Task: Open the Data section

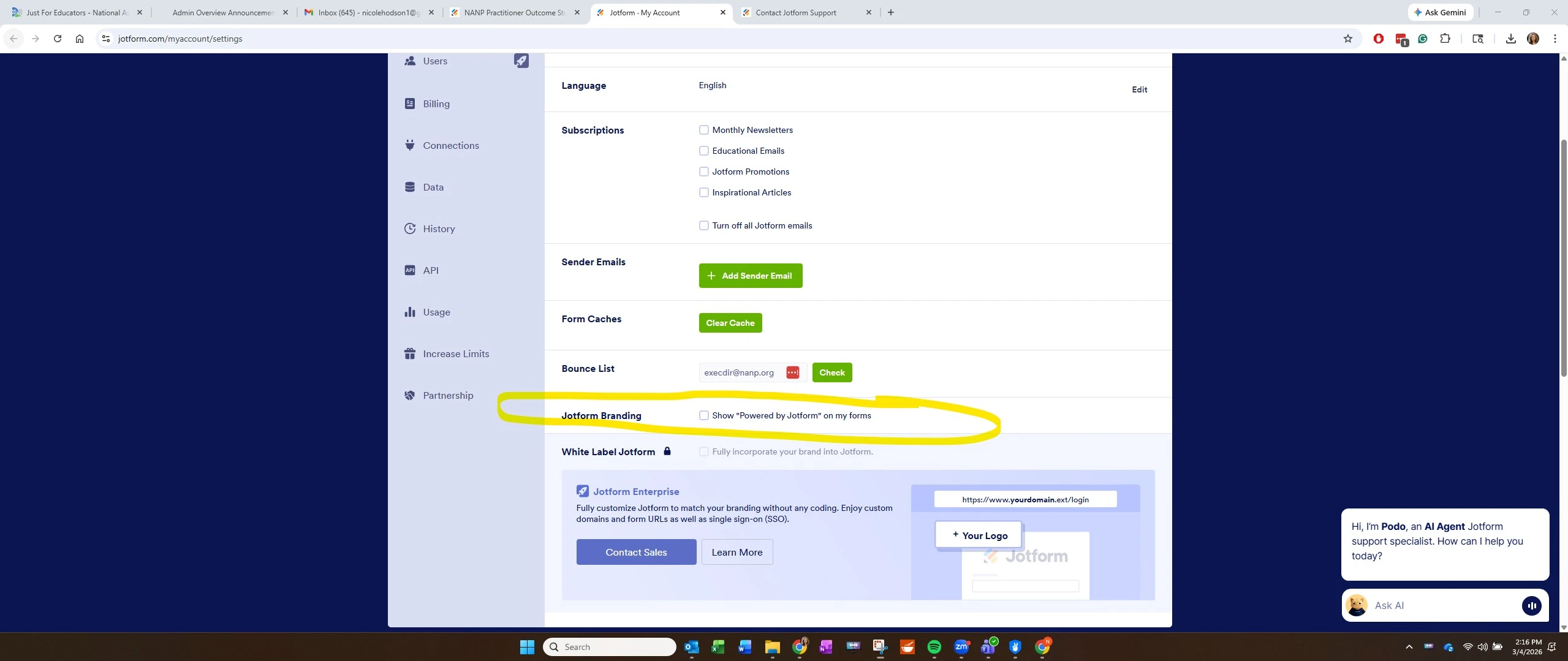Action: point(433,187)
